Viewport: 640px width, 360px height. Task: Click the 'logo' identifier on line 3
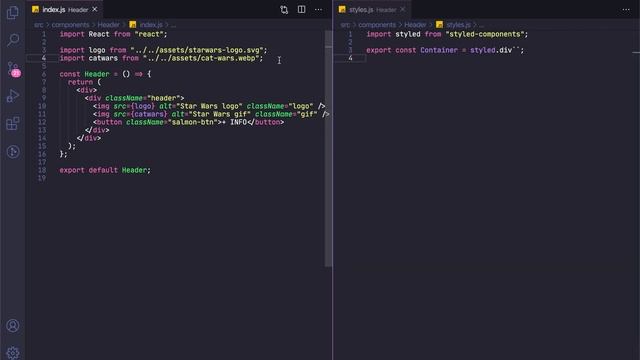[x=97, y=50]
